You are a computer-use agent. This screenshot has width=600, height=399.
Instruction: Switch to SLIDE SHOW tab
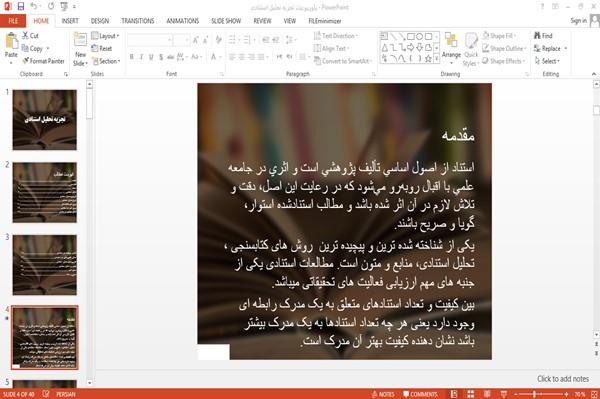pyautogui.click(x=226, y=21)
